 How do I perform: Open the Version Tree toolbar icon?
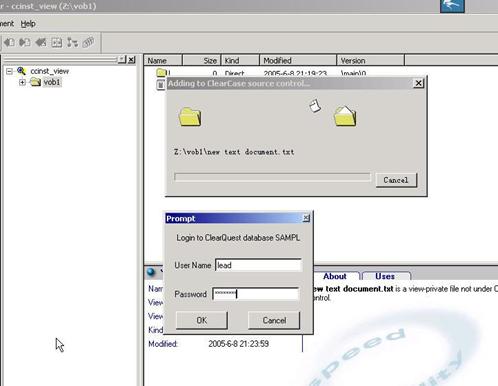pos(72,43)
